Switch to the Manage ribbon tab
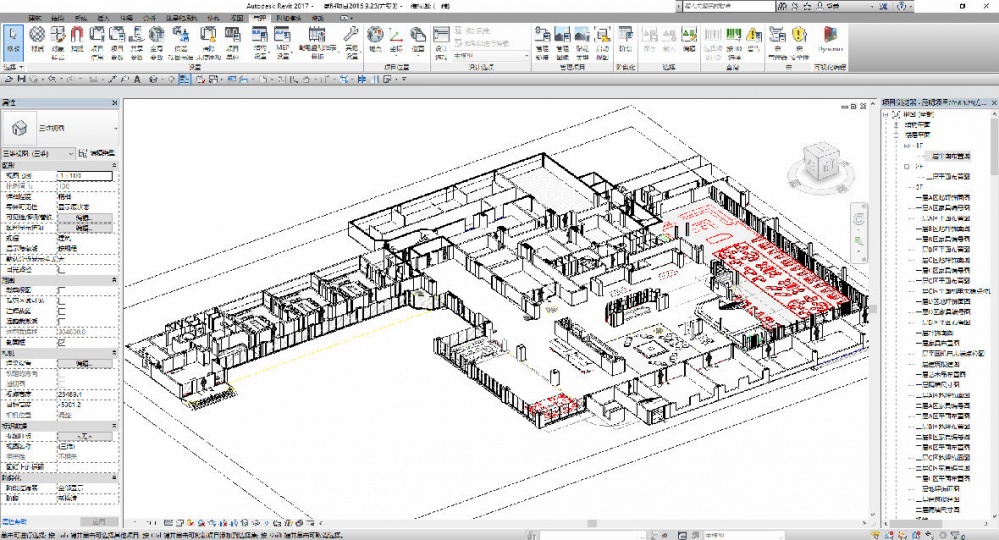This screenshot has width=999, height=540. point(259,18)
